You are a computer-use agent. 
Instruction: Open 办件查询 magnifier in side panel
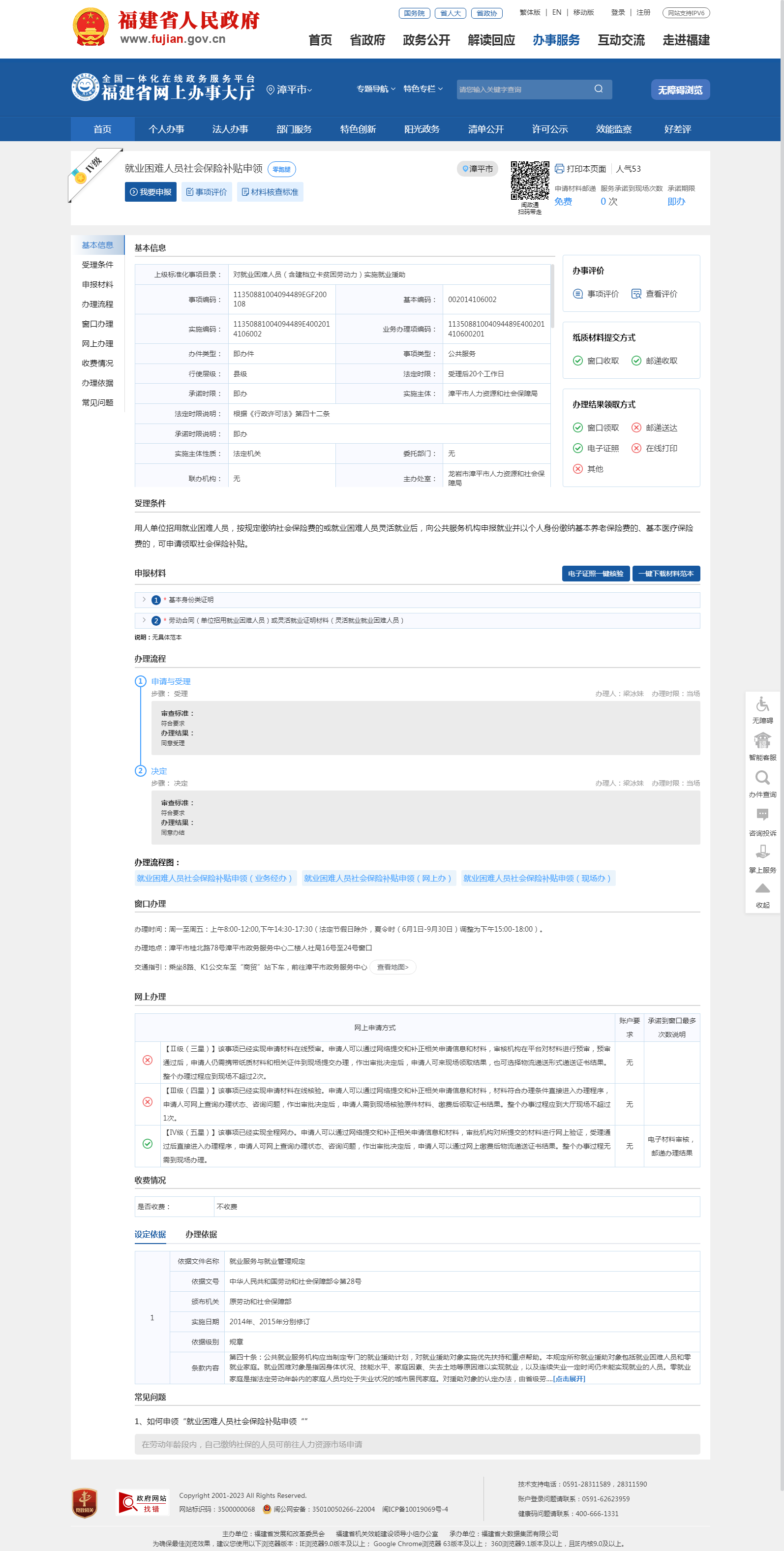(x=762, y=777)
